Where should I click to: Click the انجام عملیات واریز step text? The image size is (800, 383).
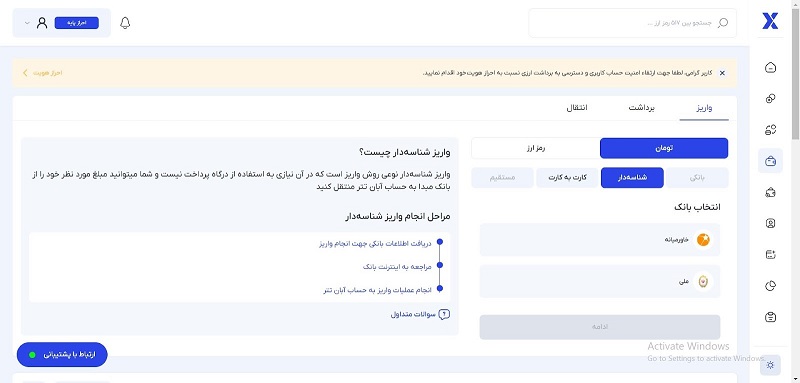378,290
